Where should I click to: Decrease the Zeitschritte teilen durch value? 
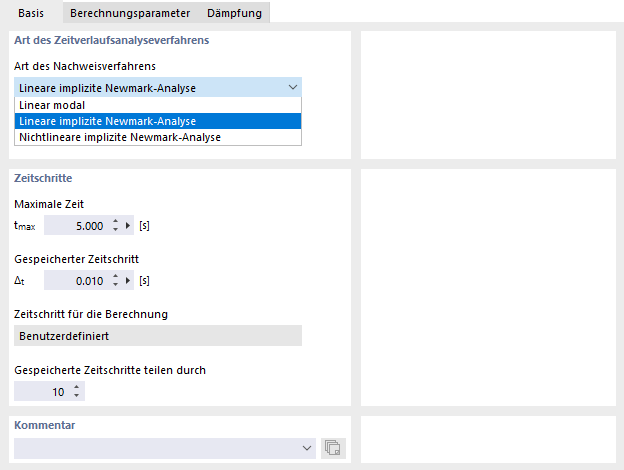coord(77,396)
